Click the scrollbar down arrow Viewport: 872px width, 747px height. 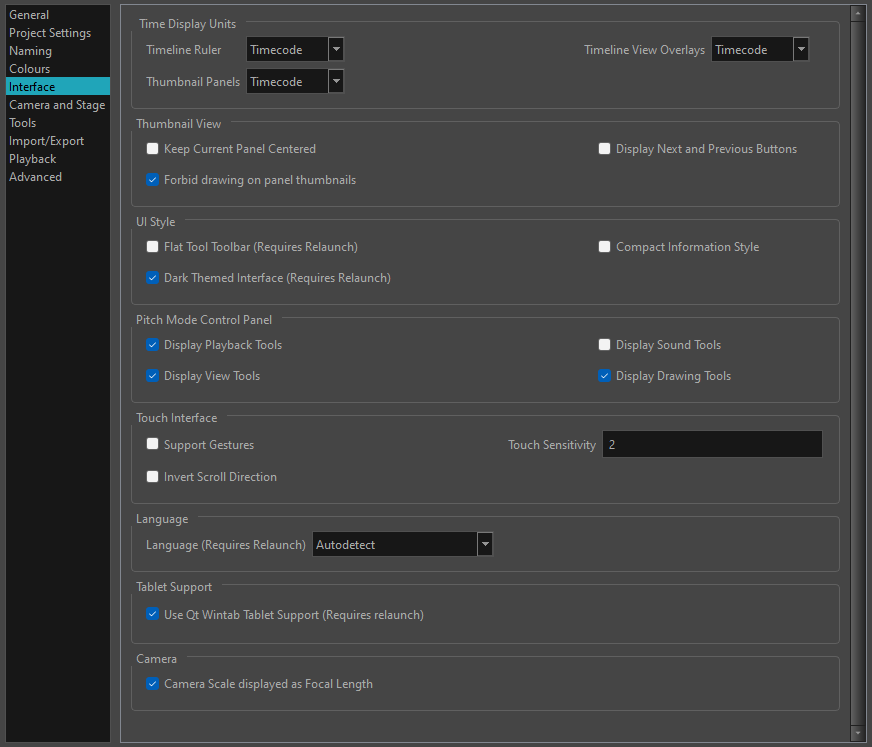[856, 733]
